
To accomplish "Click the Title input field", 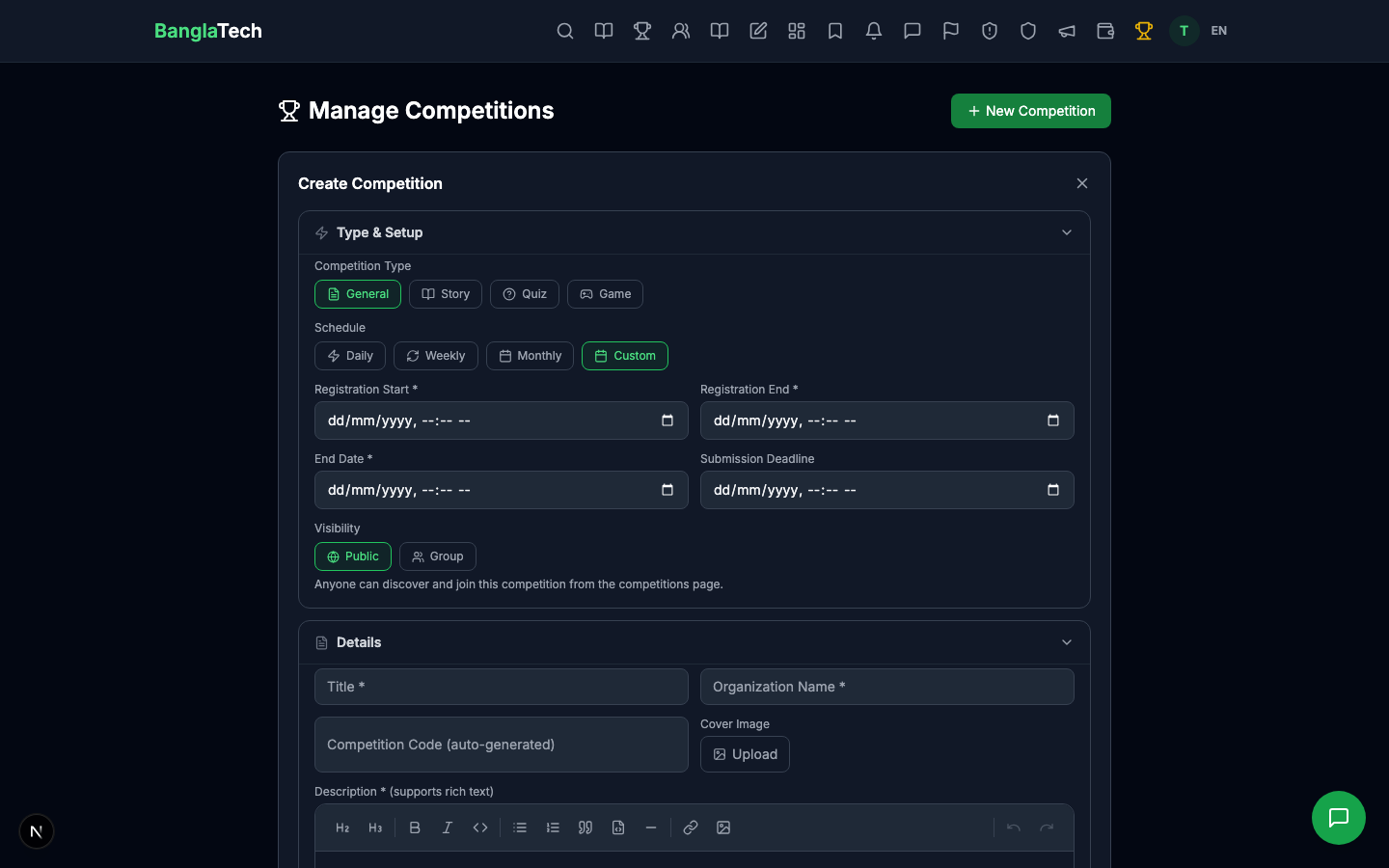I will click(502, 687).
